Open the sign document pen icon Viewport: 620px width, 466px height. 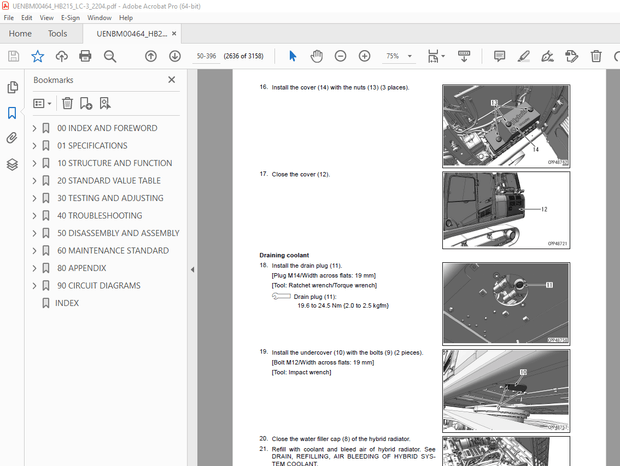[x=547, y=56]
